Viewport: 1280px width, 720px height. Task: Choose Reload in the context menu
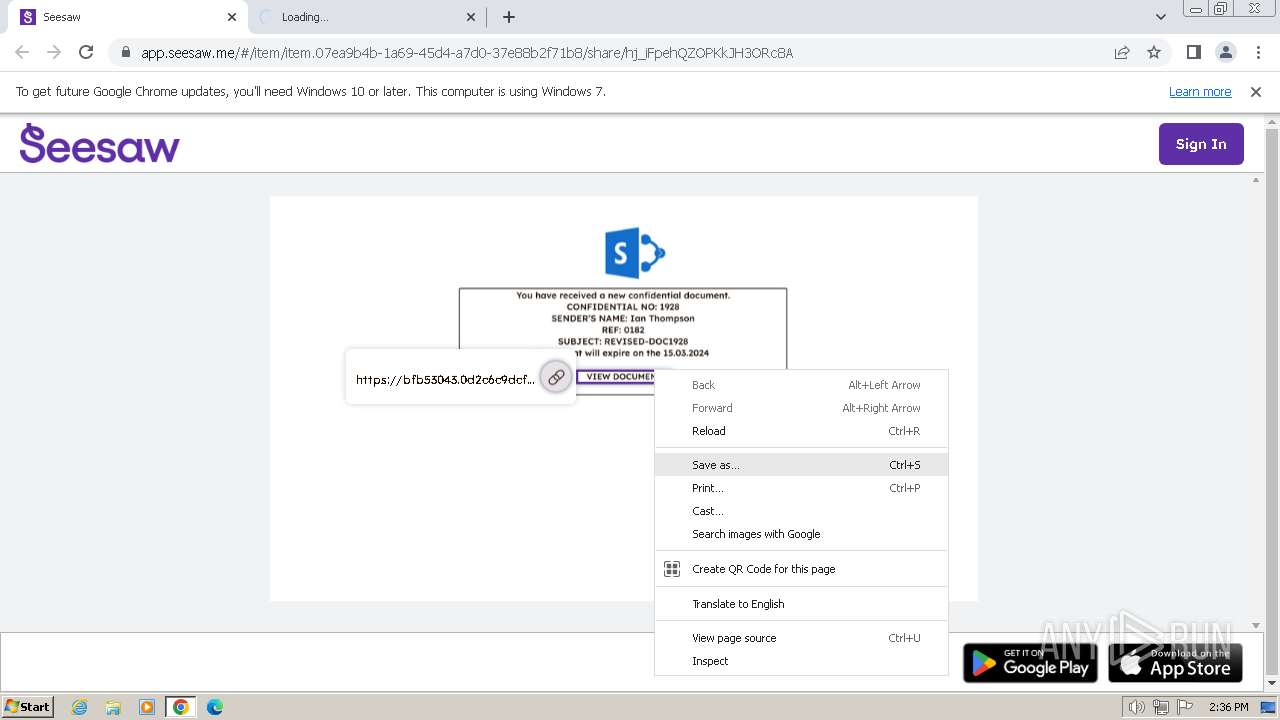[801, 431]
